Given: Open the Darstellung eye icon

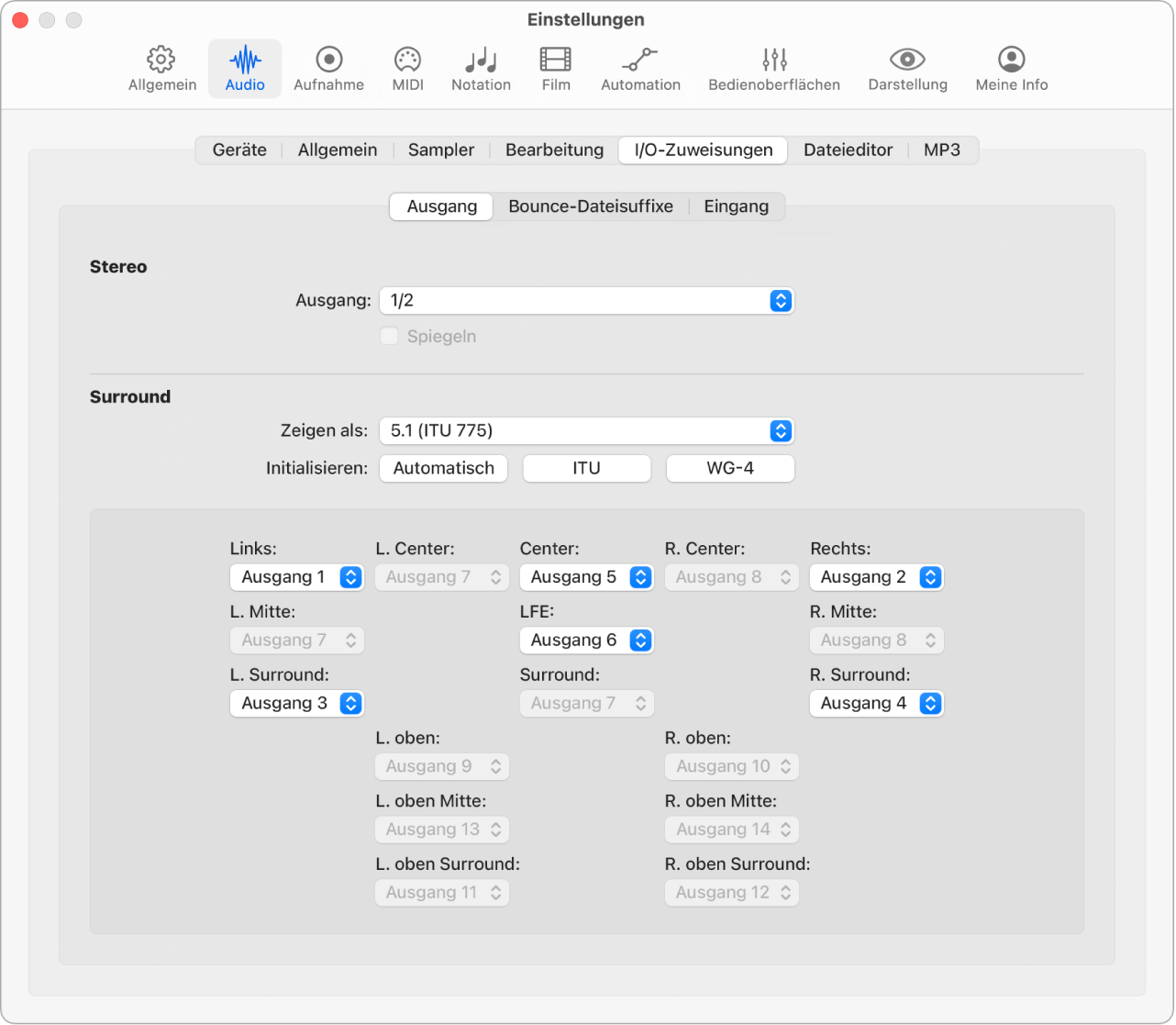Looking at the screenshot, I should [907, 60].
